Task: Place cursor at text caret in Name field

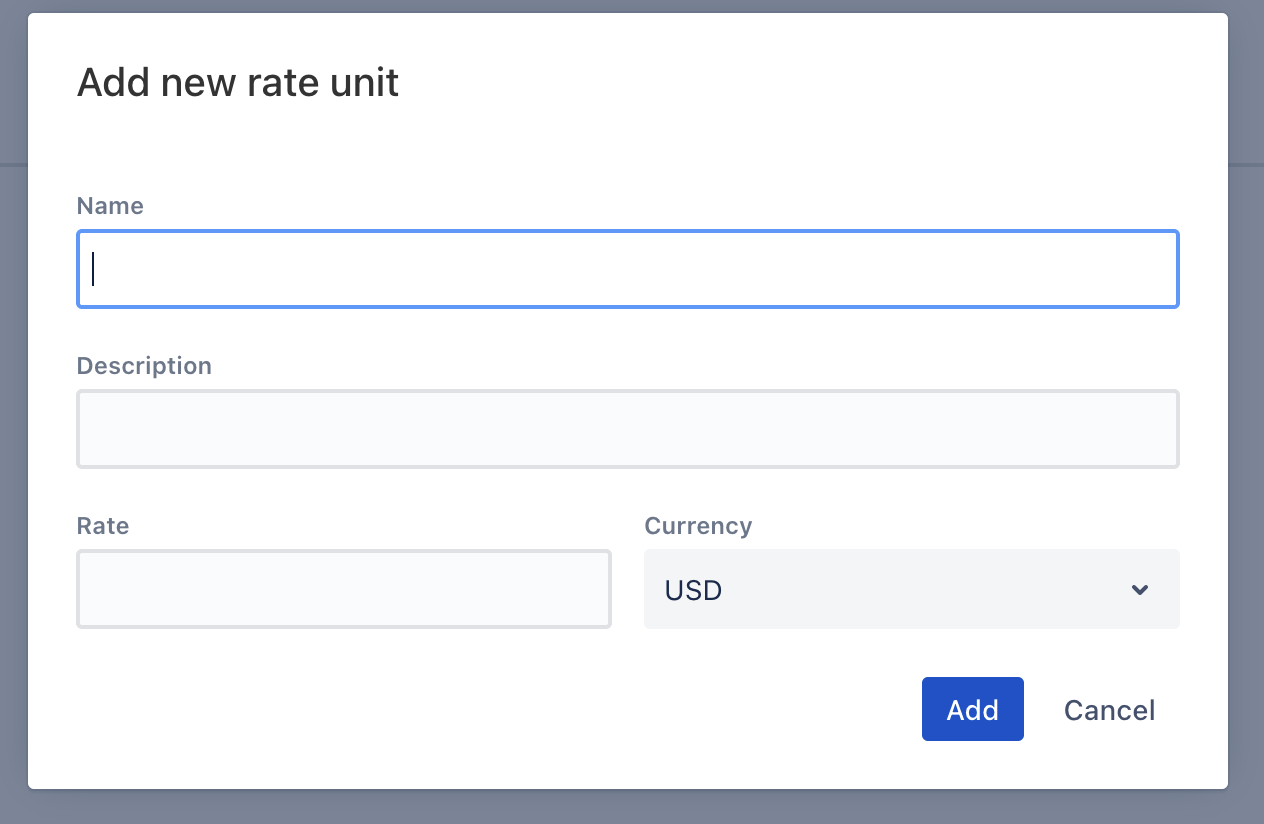Action: pos(93,269)
